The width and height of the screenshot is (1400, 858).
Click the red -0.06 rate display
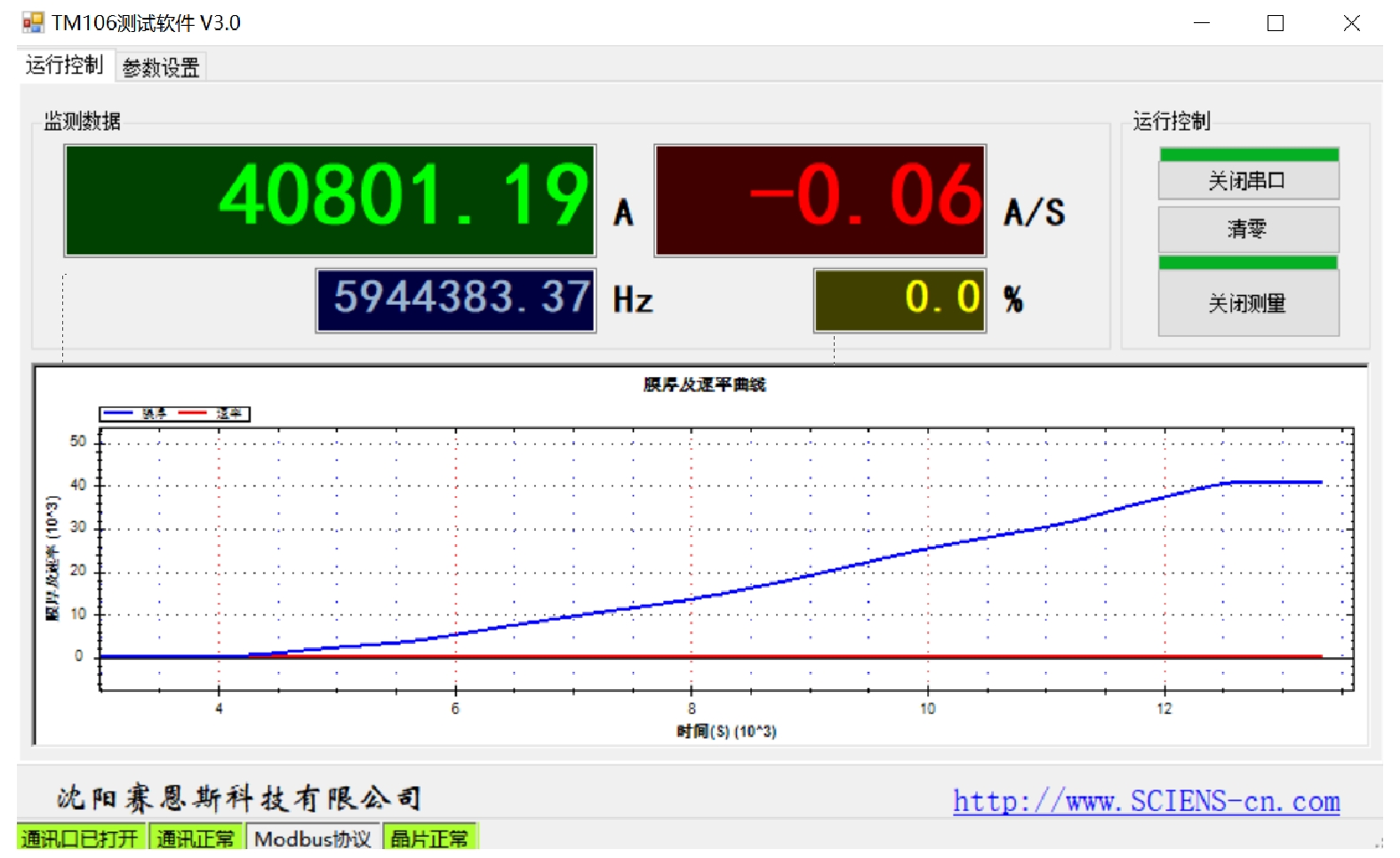click(820, 201)
